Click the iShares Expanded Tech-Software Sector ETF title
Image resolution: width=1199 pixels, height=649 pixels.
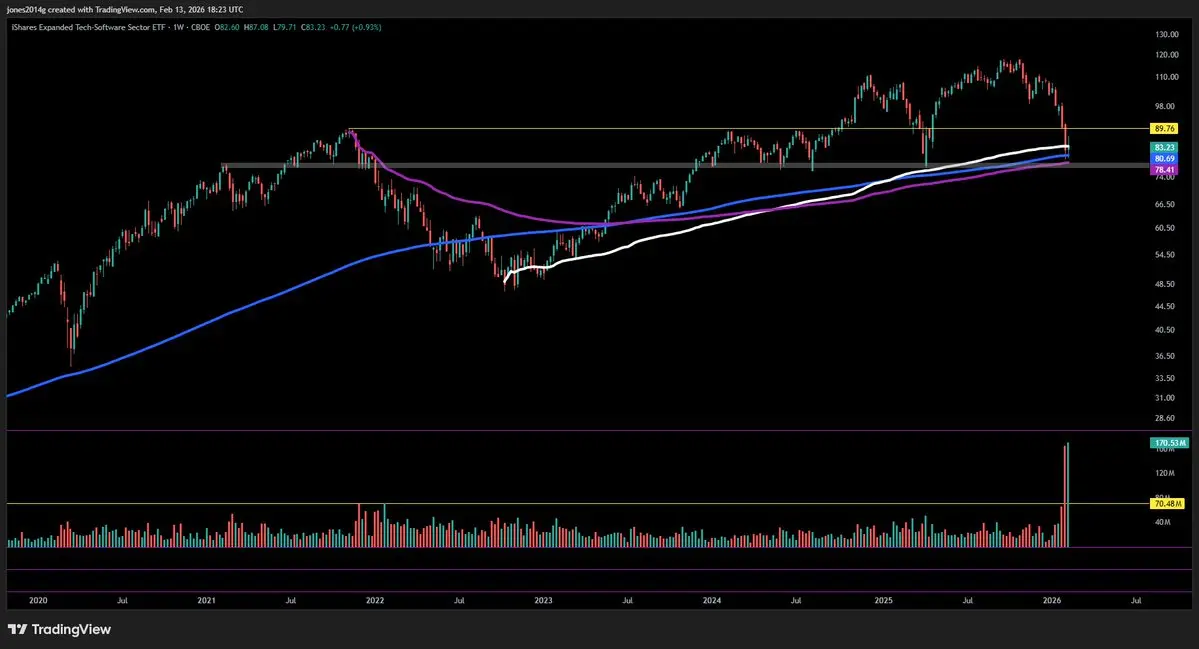click(x=88, y=27)
